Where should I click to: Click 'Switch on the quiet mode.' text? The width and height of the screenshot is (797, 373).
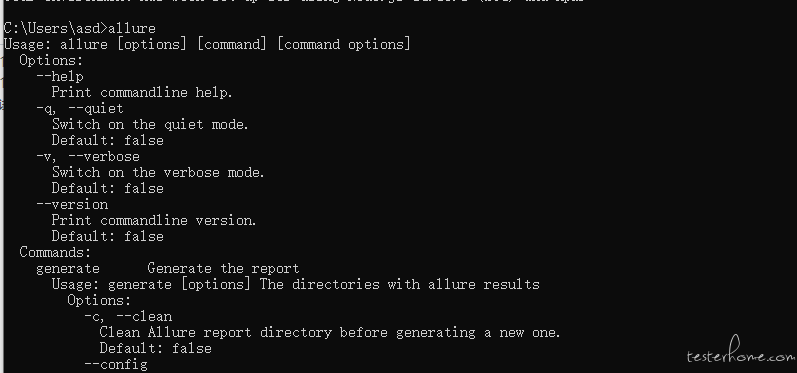click(x=150, y=124)
